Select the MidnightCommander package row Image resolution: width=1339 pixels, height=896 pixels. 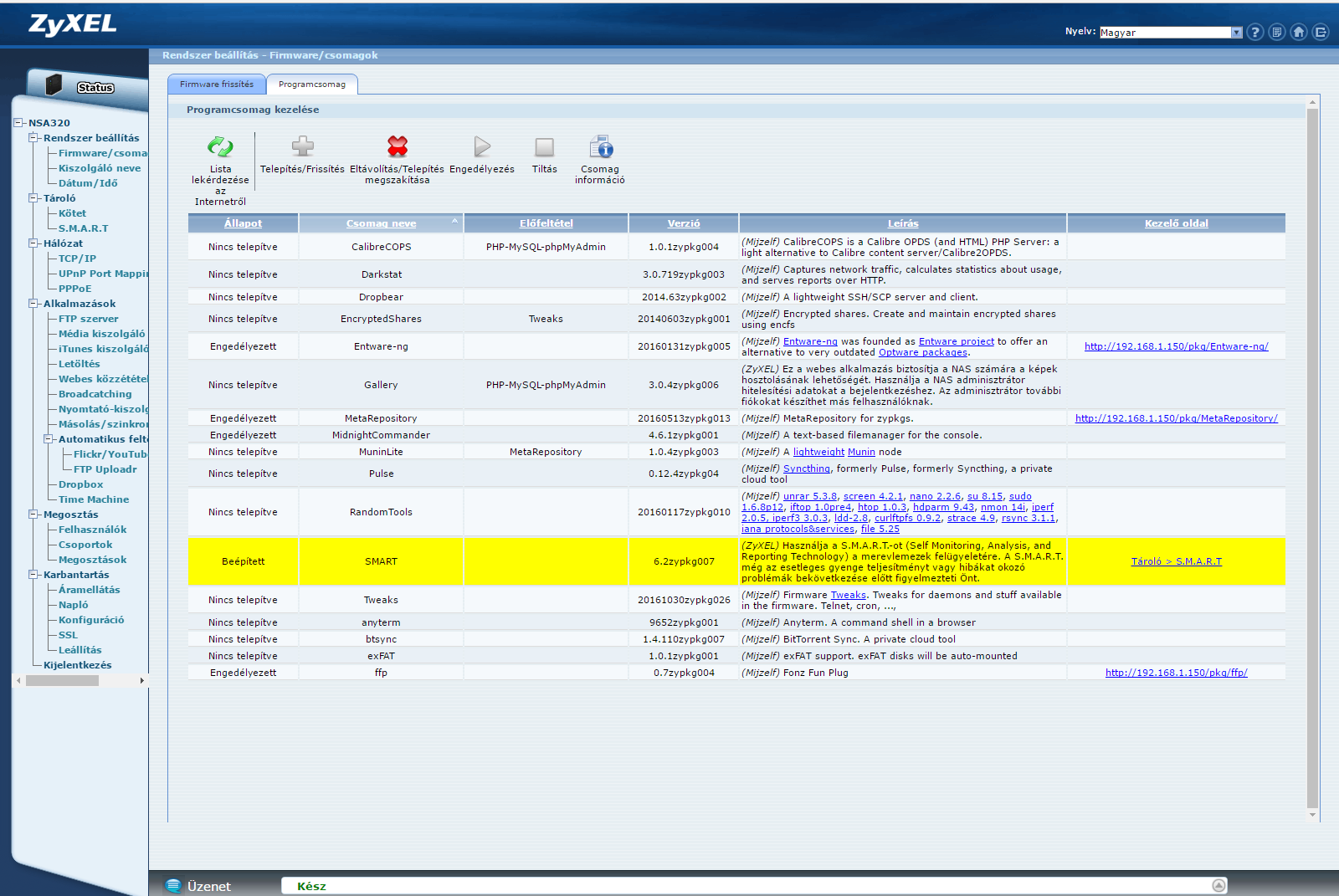(736, 435)
